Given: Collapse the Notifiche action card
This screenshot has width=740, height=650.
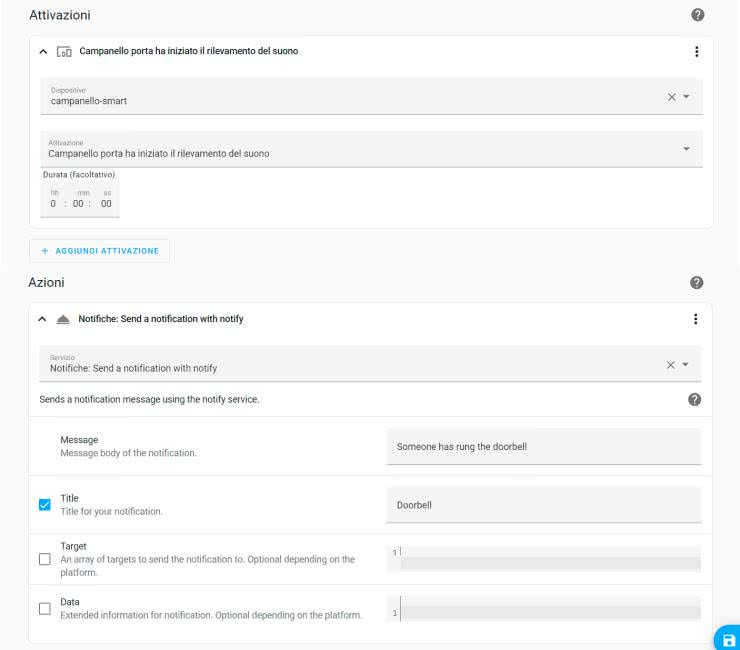Looking at the screenshot, I should tap(42, 319).
